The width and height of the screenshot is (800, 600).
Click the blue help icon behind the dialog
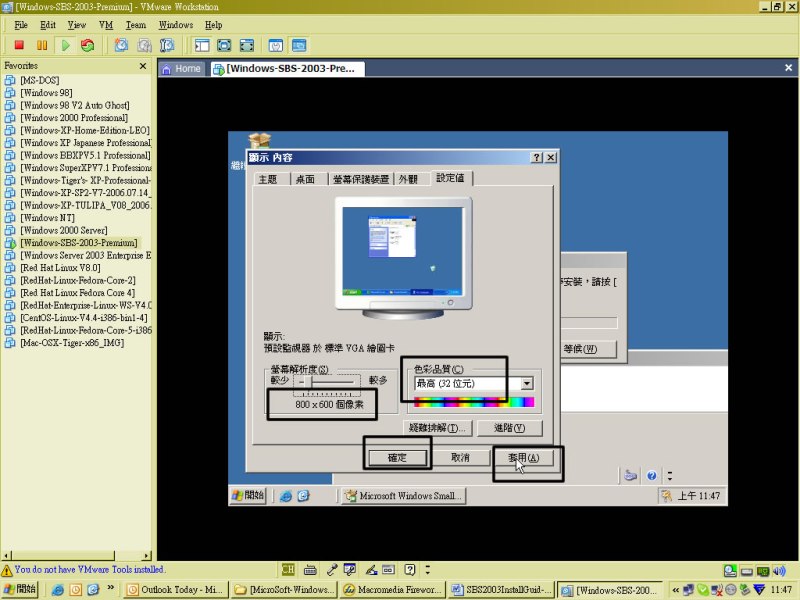[652, 476]
